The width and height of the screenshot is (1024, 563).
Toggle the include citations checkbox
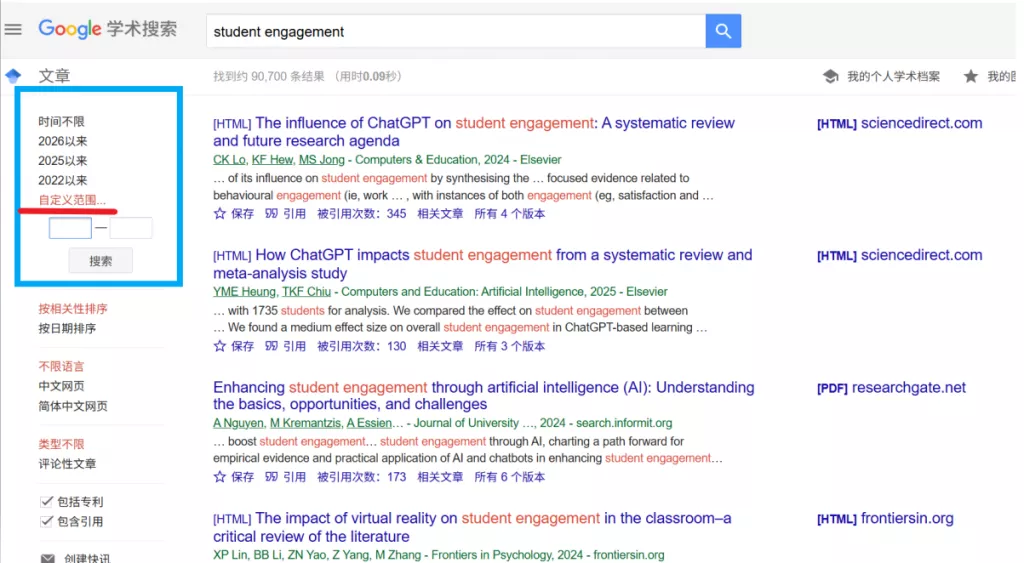pos(47,521)
